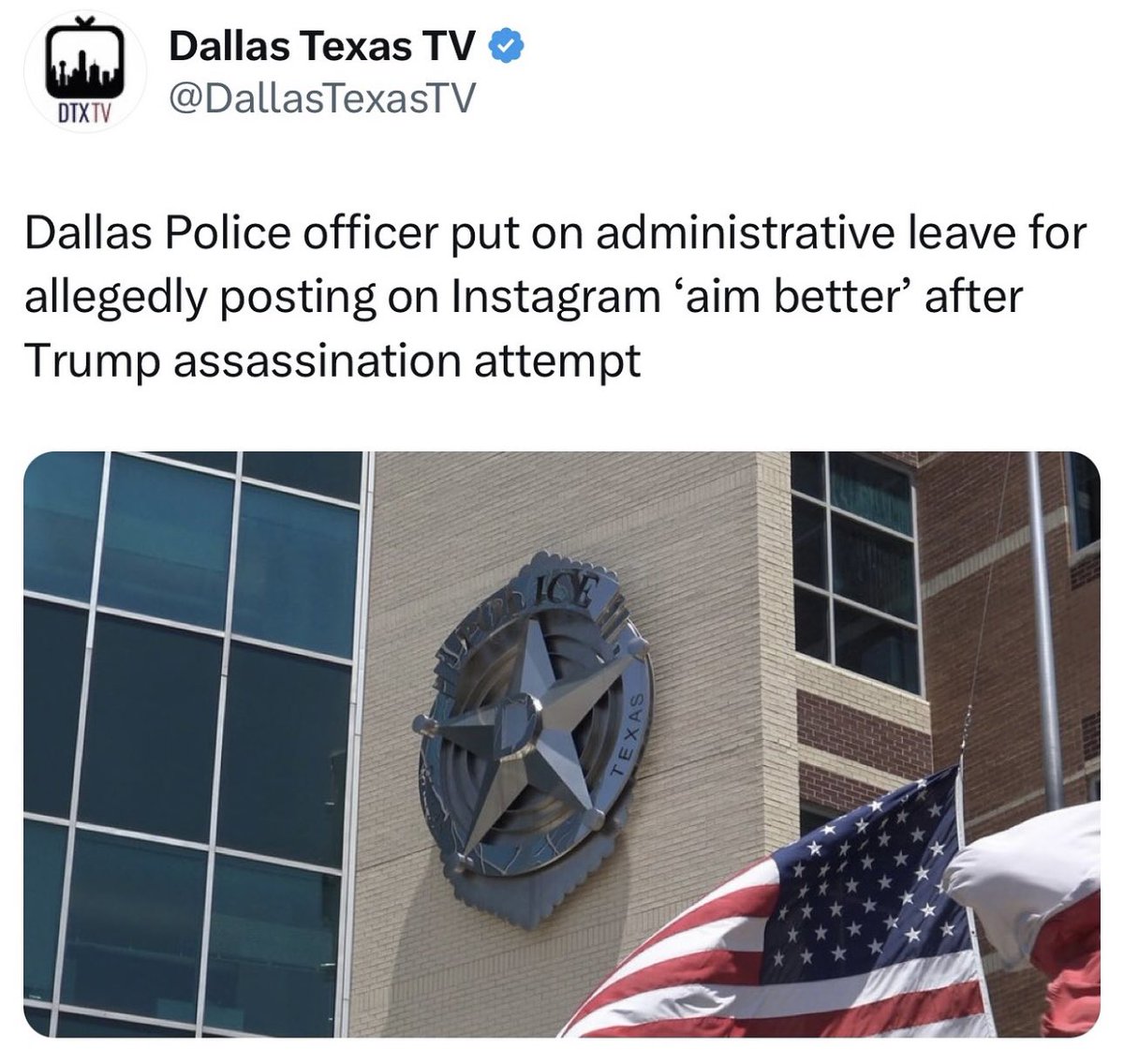The width and height of the screenshot is (1124, 1064).
Task: Click the upper window on the brick wall
Action: coord(853,572)
